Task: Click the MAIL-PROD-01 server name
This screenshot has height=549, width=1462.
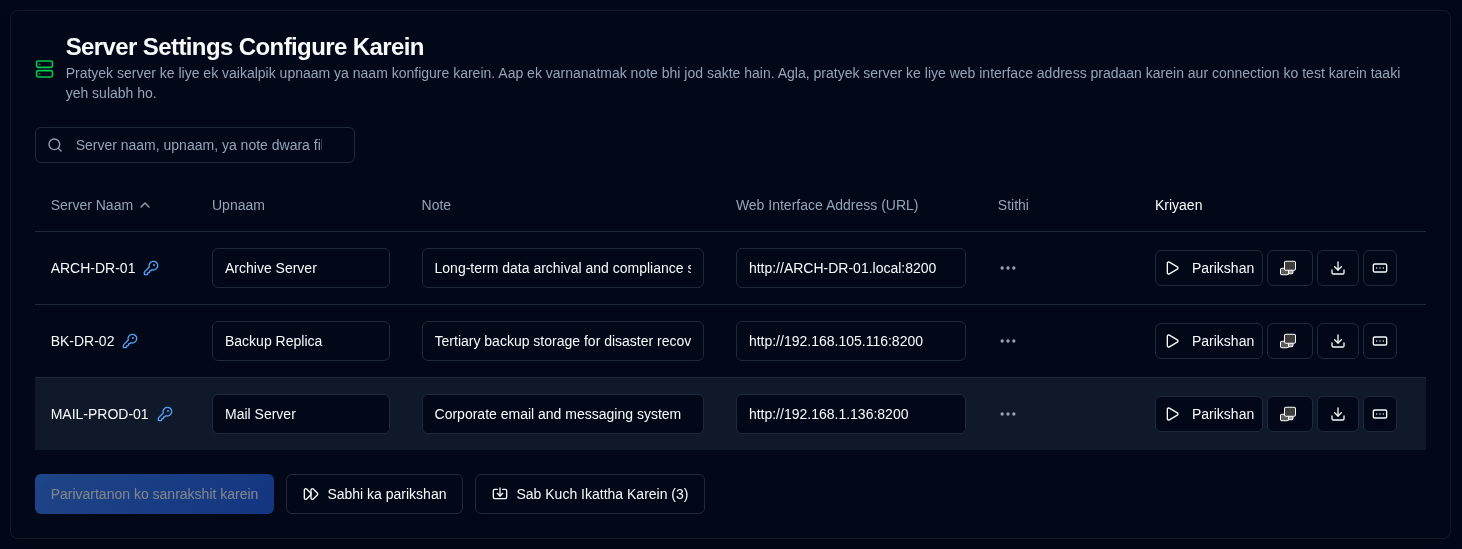Action: click(x=100, y=414)
